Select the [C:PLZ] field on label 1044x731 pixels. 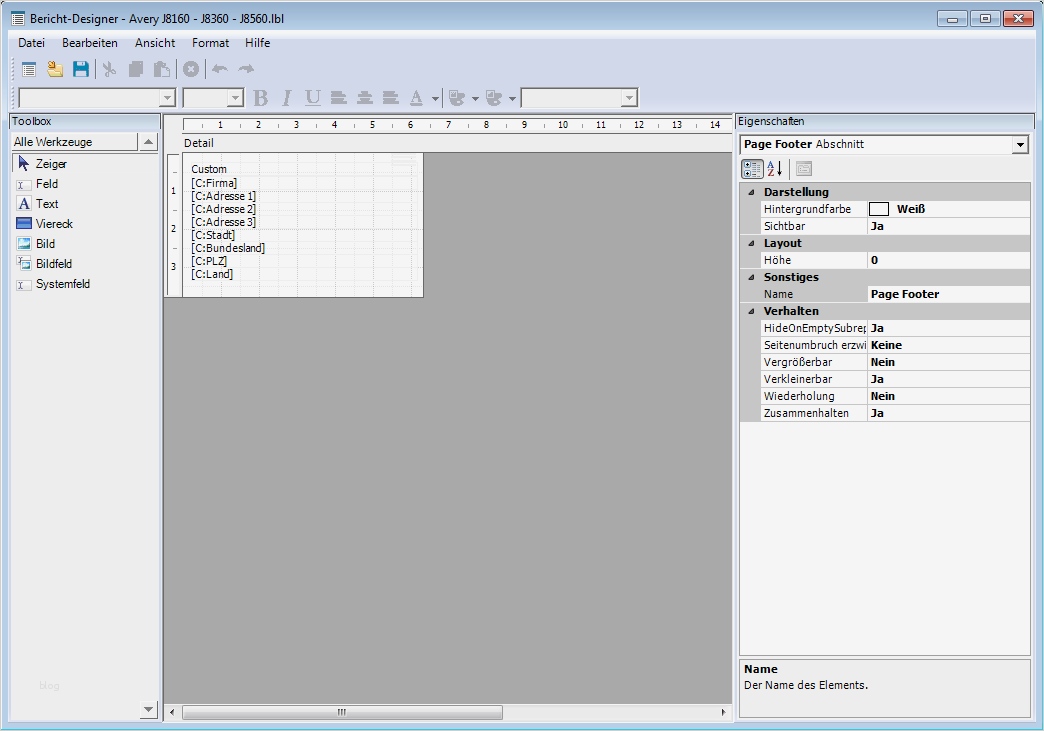(x=209, y=261)
